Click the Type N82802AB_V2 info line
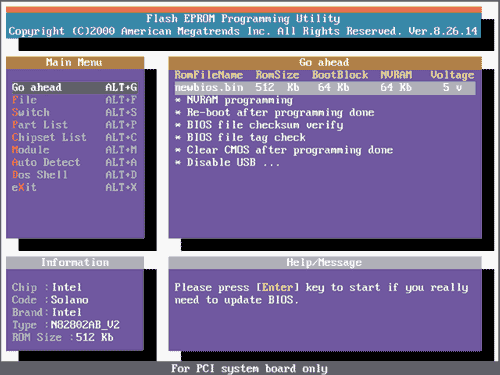This screenshot has width=500, height=375. click(x=66, y=325)
